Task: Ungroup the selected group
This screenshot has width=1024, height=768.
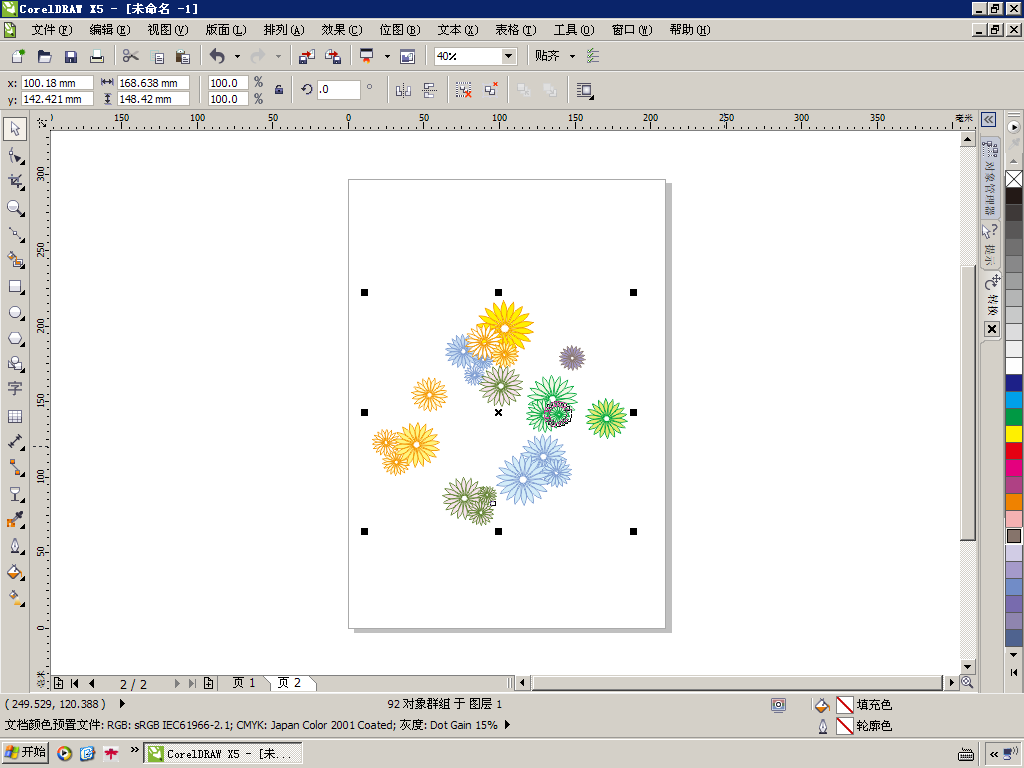Action: [x=464, y=90]
